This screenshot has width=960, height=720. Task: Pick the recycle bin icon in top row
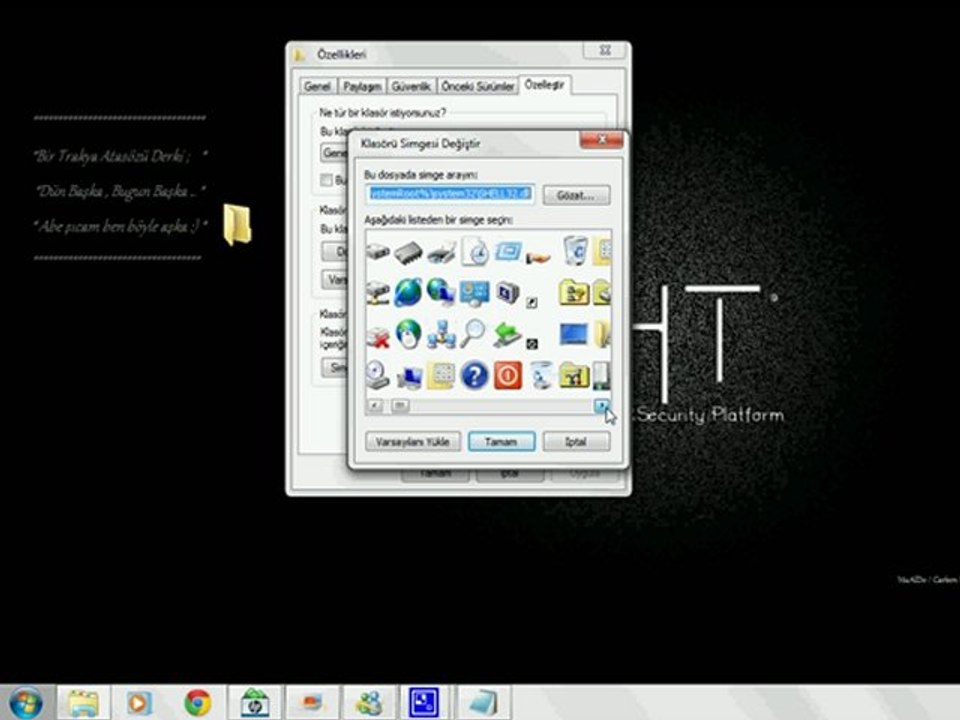point(575,250)
